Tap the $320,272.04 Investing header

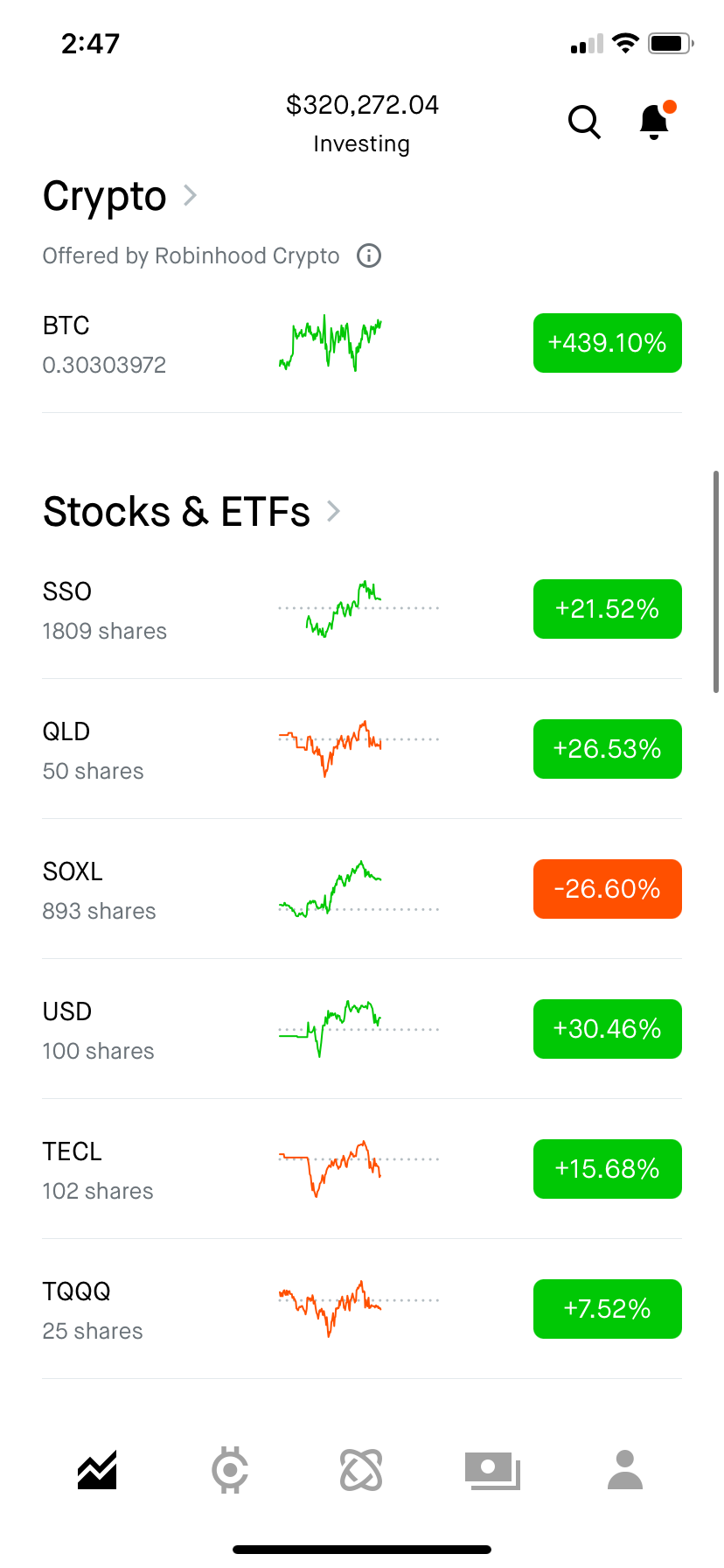pyautogui.click(x=362, y=122)
